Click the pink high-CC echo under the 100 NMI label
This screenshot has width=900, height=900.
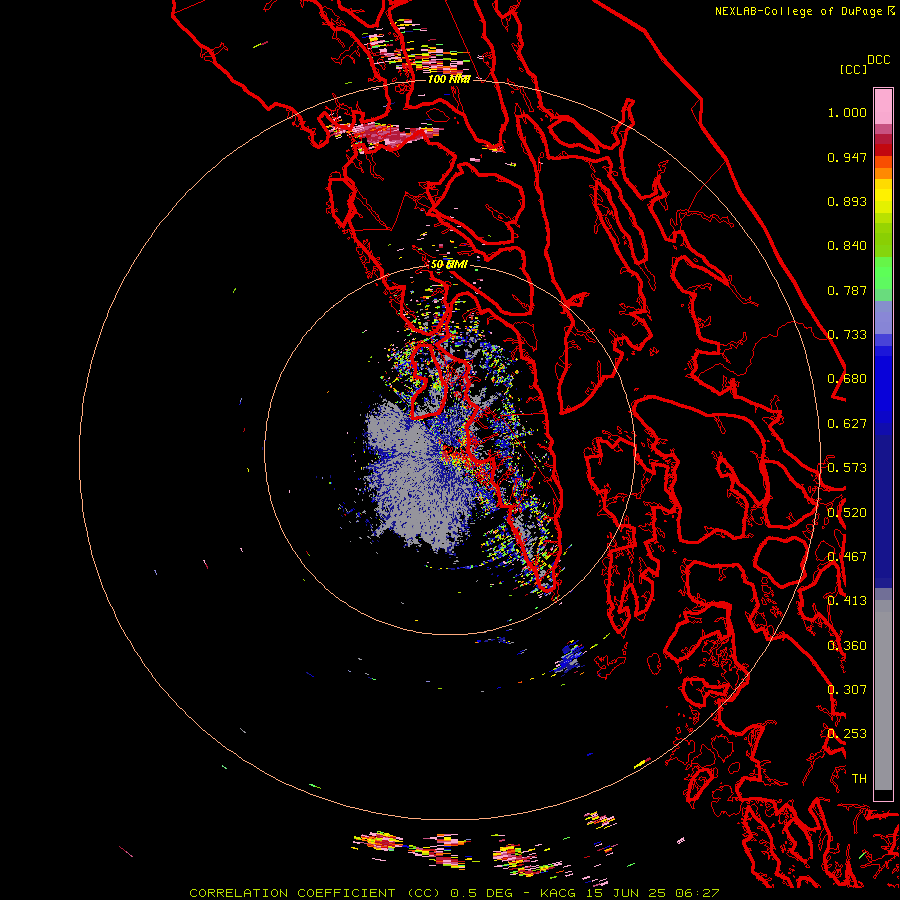coord(385,135)
